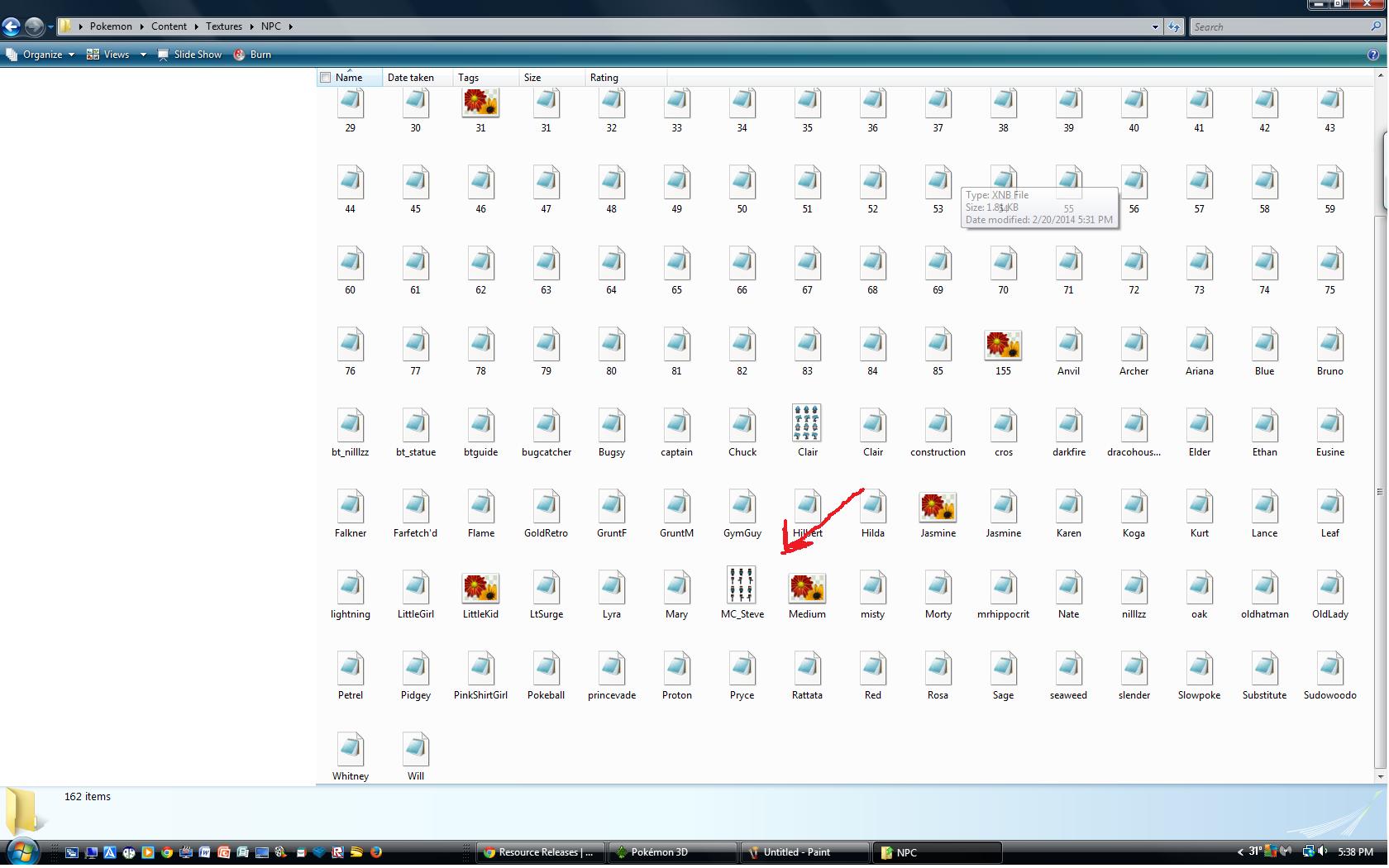Screen dimensions: 1389x868
Task: Select the Whitney file
Action: [x=351, y=755]
